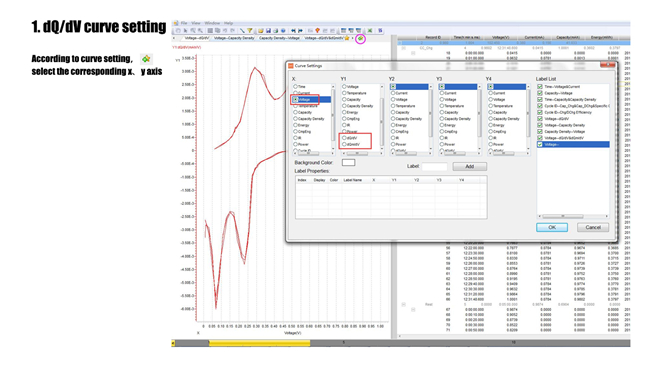Click the green Excel export icon
The width and height of the screenshot is (650, 365).
click(370, 31)
